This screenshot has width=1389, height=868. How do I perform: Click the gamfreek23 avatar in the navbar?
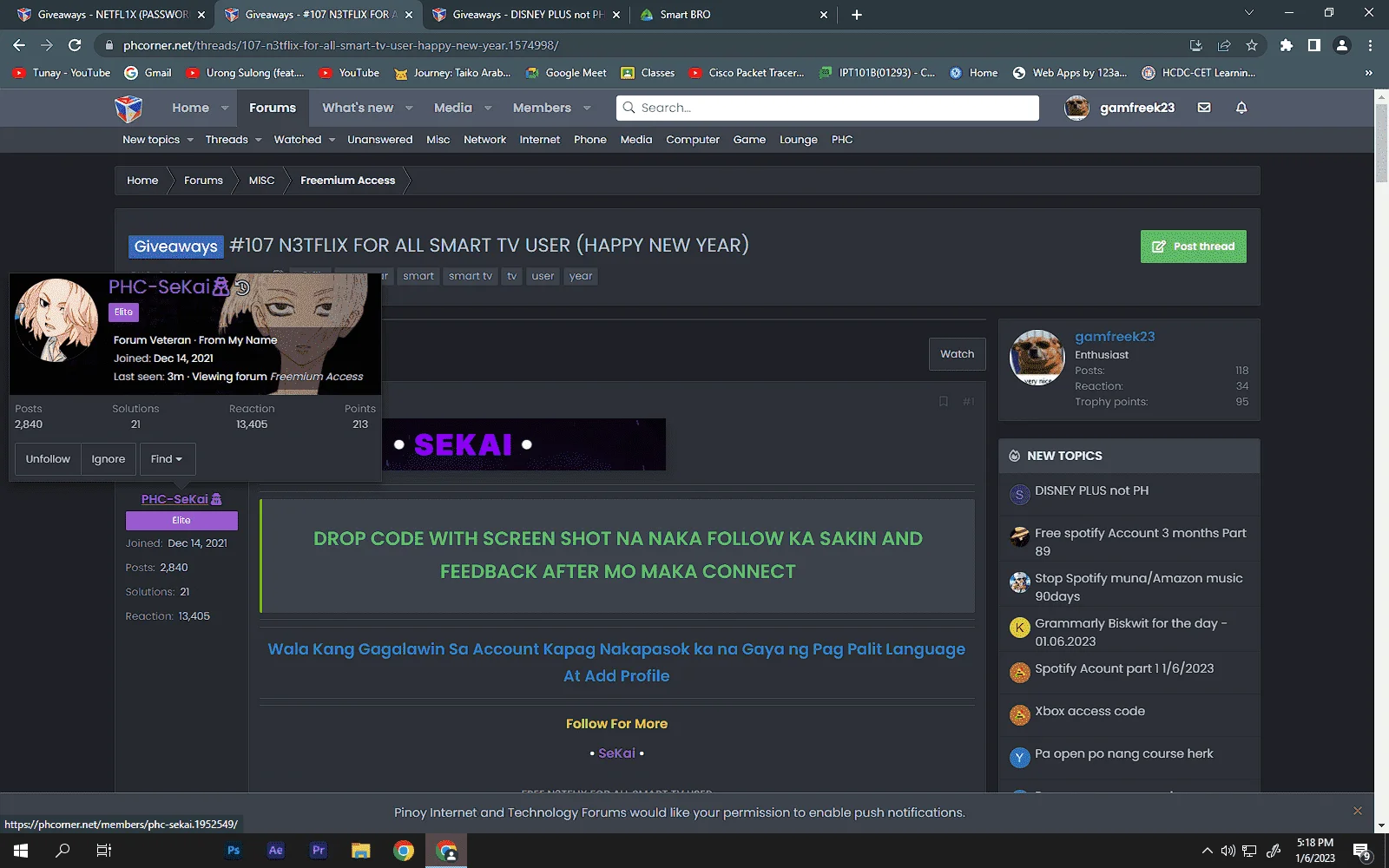[1077, 108]
